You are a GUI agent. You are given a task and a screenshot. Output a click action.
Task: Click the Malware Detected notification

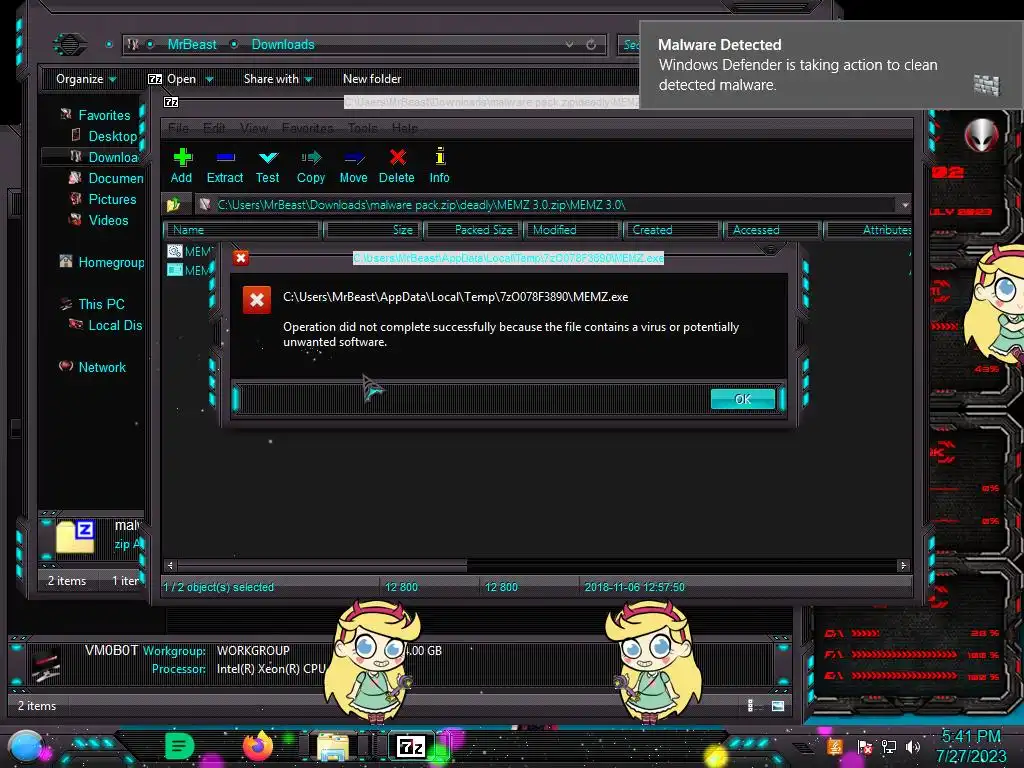pos(831,65)
